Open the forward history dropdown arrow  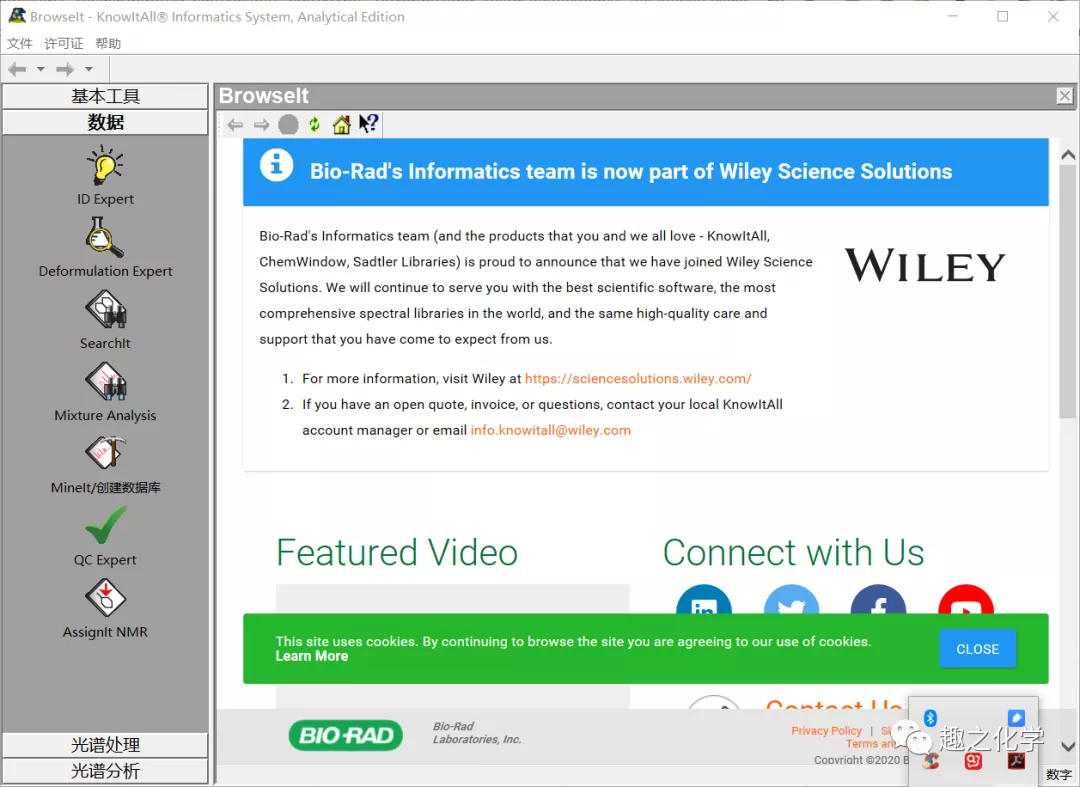click(x=88, y=69)
